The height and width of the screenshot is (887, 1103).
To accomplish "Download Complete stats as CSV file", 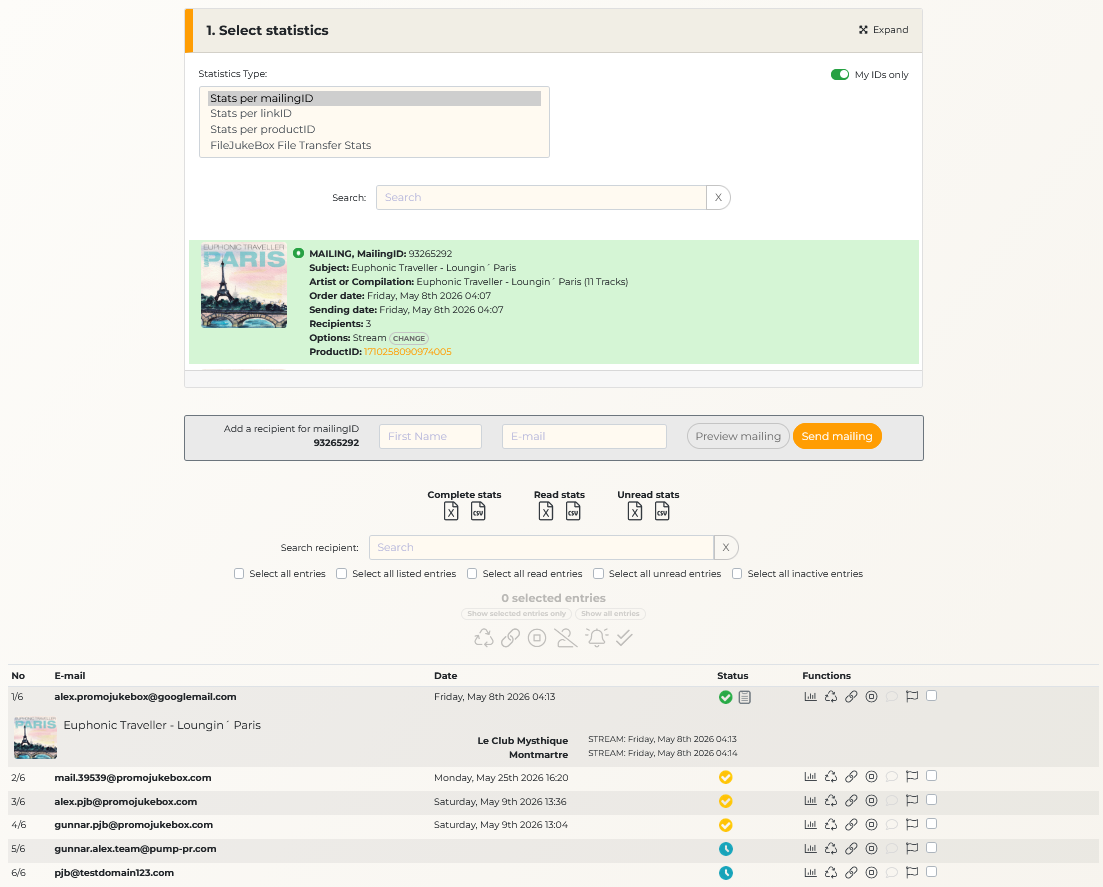I will (x=478, y=511).
